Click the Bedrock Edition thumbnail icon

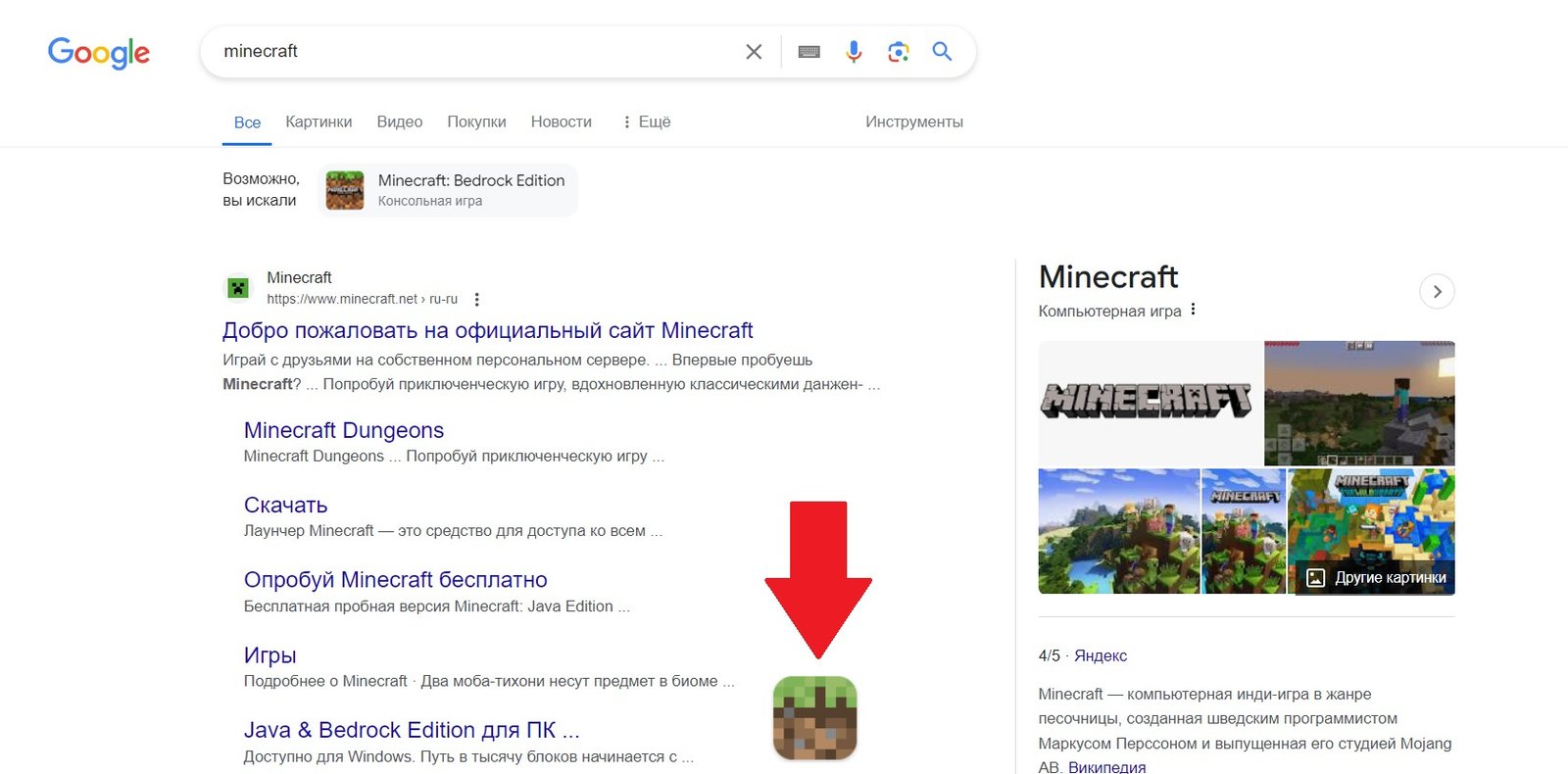[x=345, y=190]
